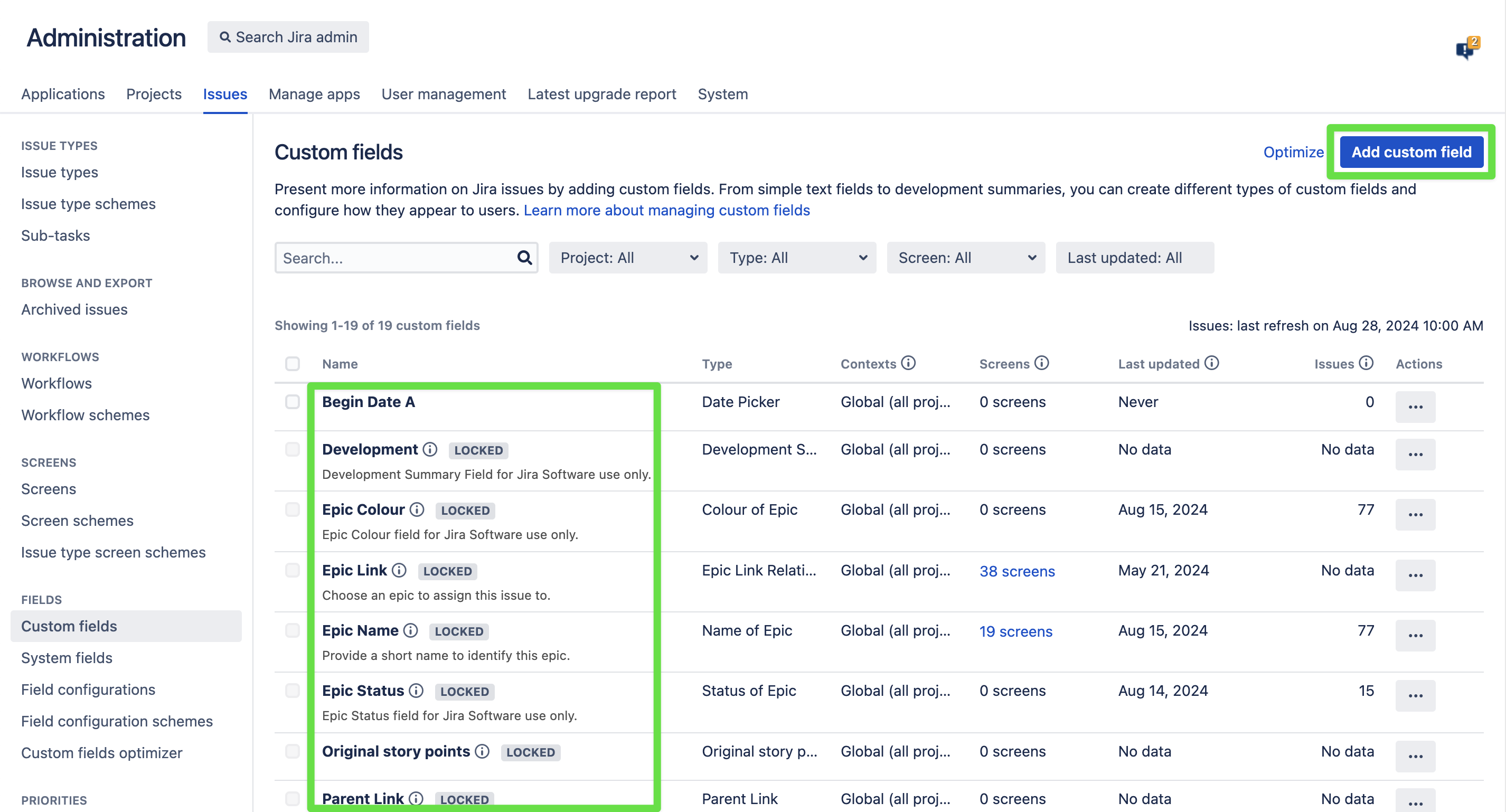The image size is (1506, 812).
Task: Click the search magnifier icon in custom fields search
Action: [x=524, y=257]
